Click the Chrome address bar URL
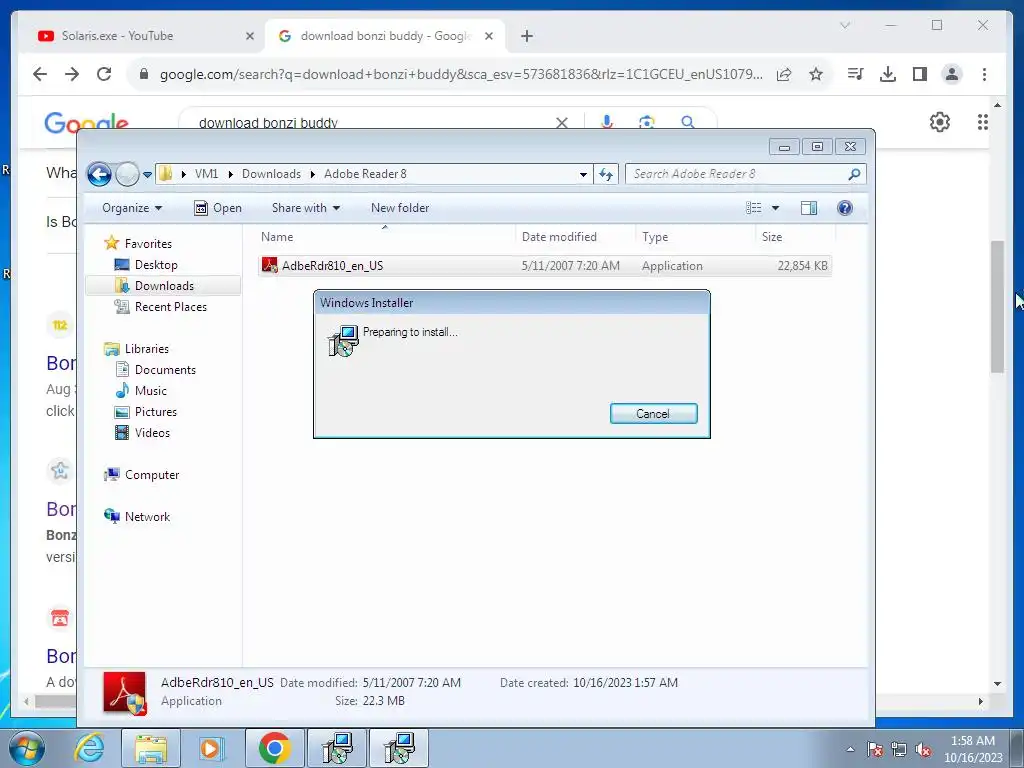This screenshot has height=768, width=1024. click(460, 74)
